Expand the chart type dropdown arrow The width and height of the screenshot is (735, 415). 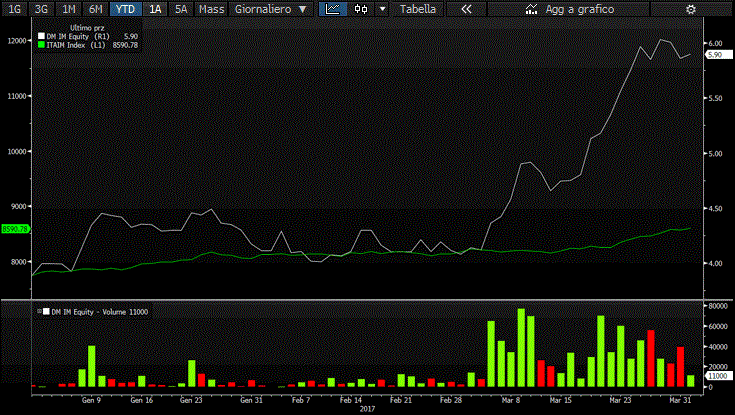click(x=382, y=9)
